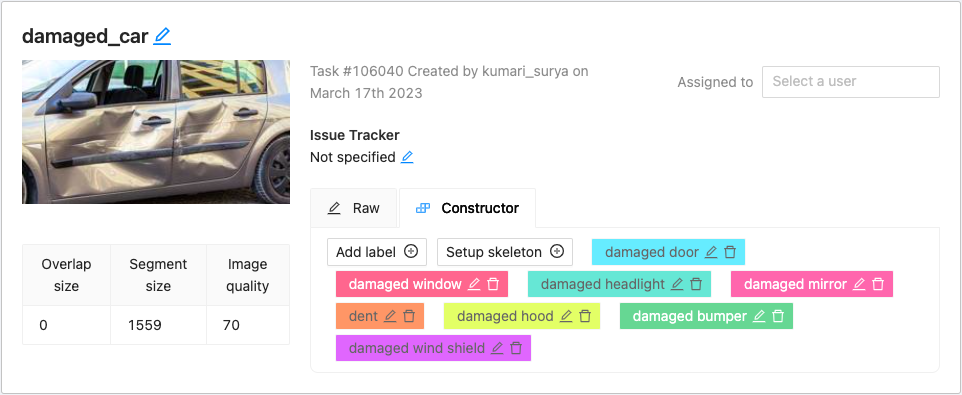The height and width of the screenshot is (395, 962).
Task: Edit the damaged door label
Action: (711, 252)
